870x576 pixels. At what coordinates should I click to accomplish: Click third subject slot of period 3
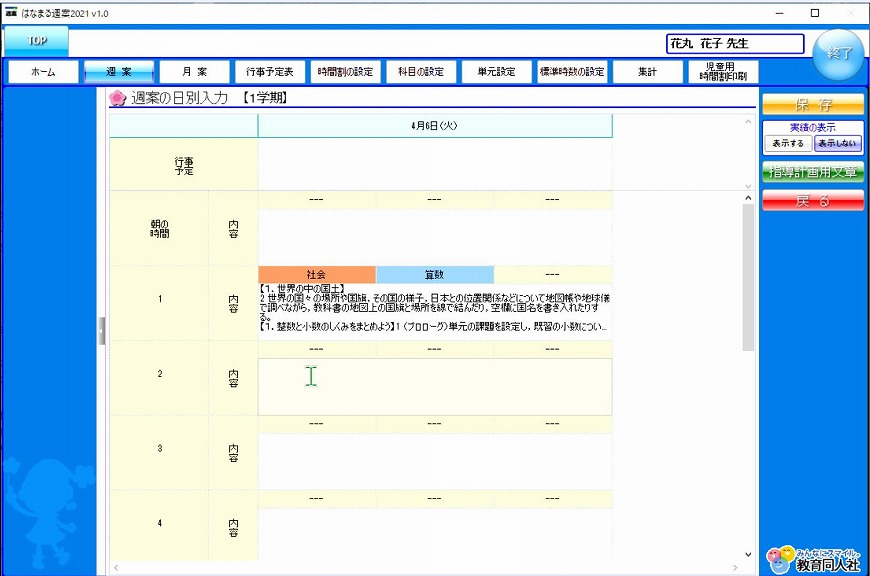553,424
